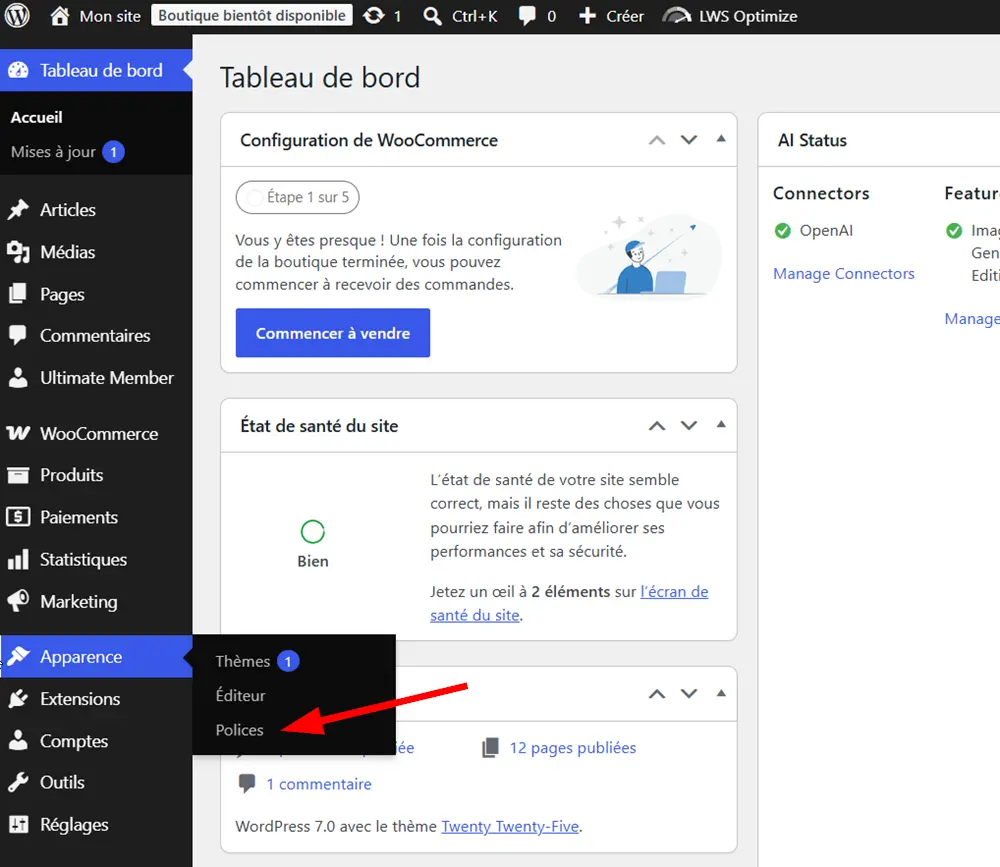
Task: Click the green check beside OpenAI
Action: coord(783,230)
